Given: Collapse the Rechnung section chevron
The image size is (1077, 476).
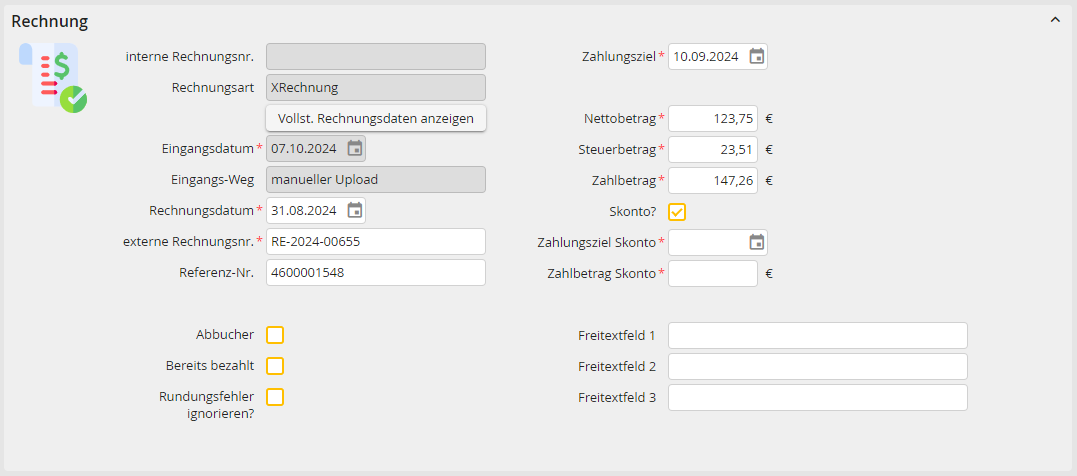Looking at the screenshot, I should 1055,21.
